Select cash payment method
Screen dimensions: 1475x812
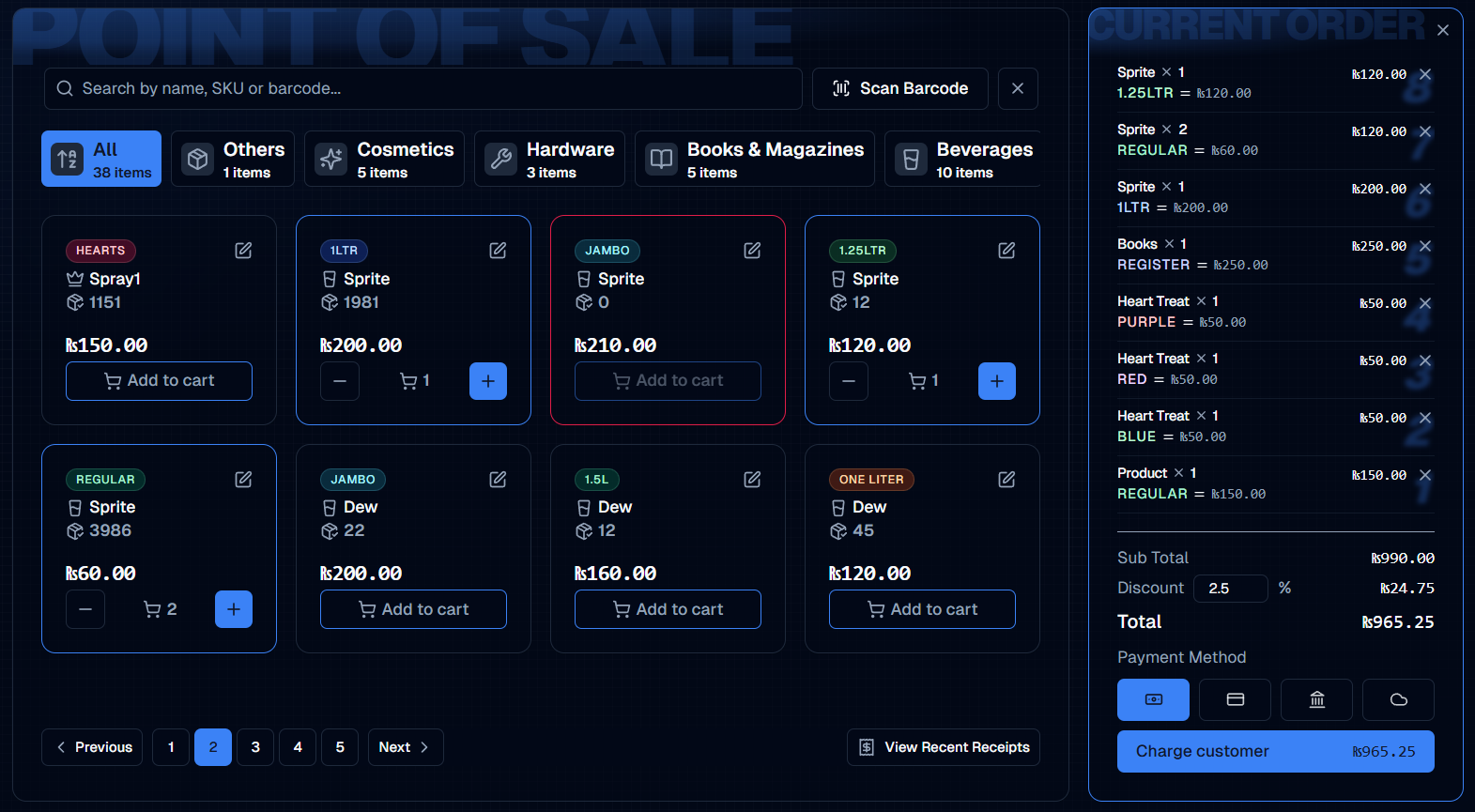click(1153, 699)
